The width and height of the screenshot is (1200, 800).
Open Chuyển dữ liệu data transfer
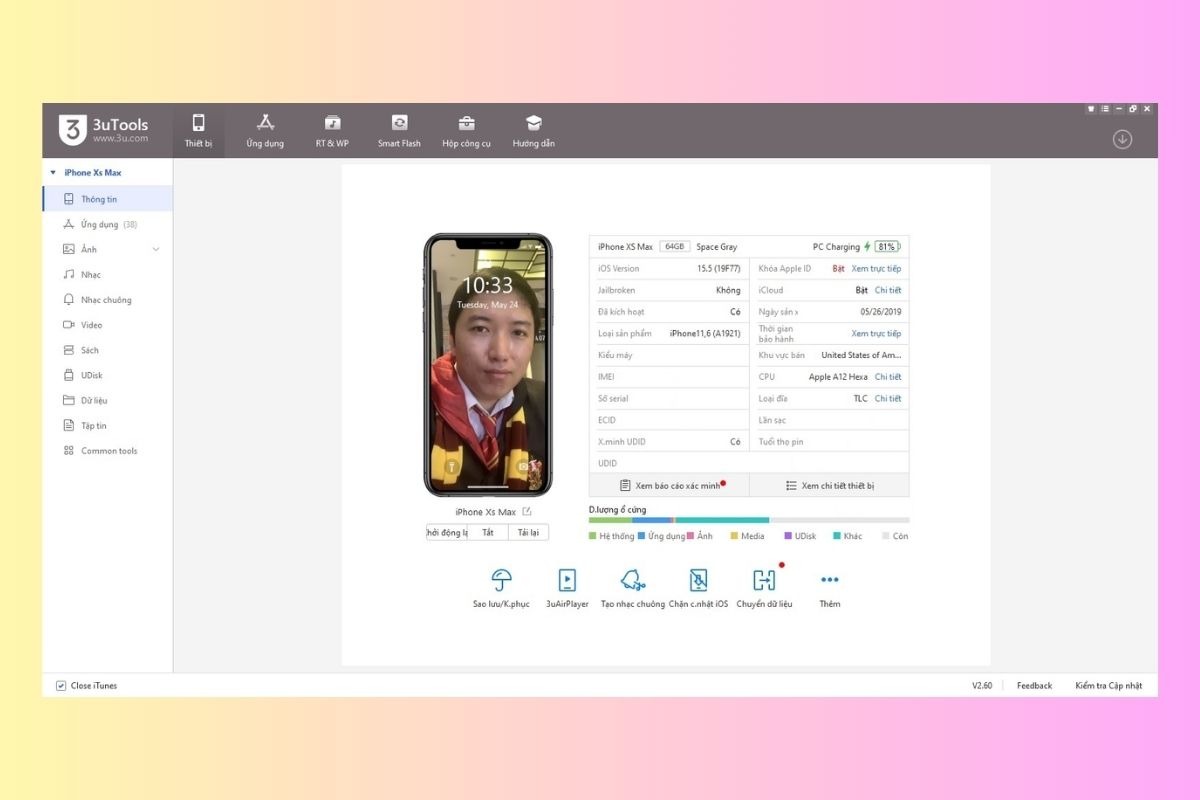(x=764, y=588)
